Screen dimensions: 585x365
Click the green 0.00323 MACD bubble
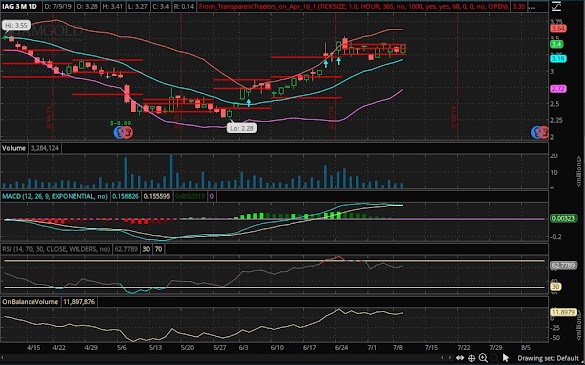click(x=563, y=218)
